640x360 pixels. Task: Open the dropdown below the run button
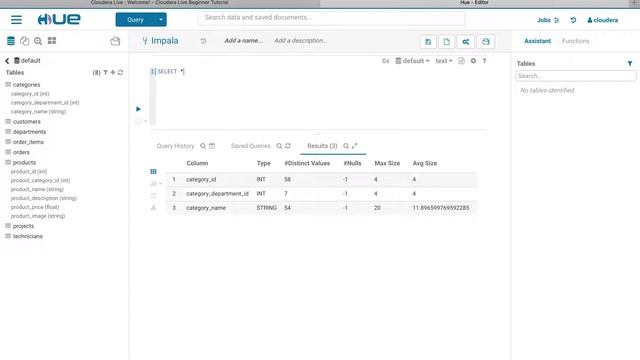[x=141, y=121]
